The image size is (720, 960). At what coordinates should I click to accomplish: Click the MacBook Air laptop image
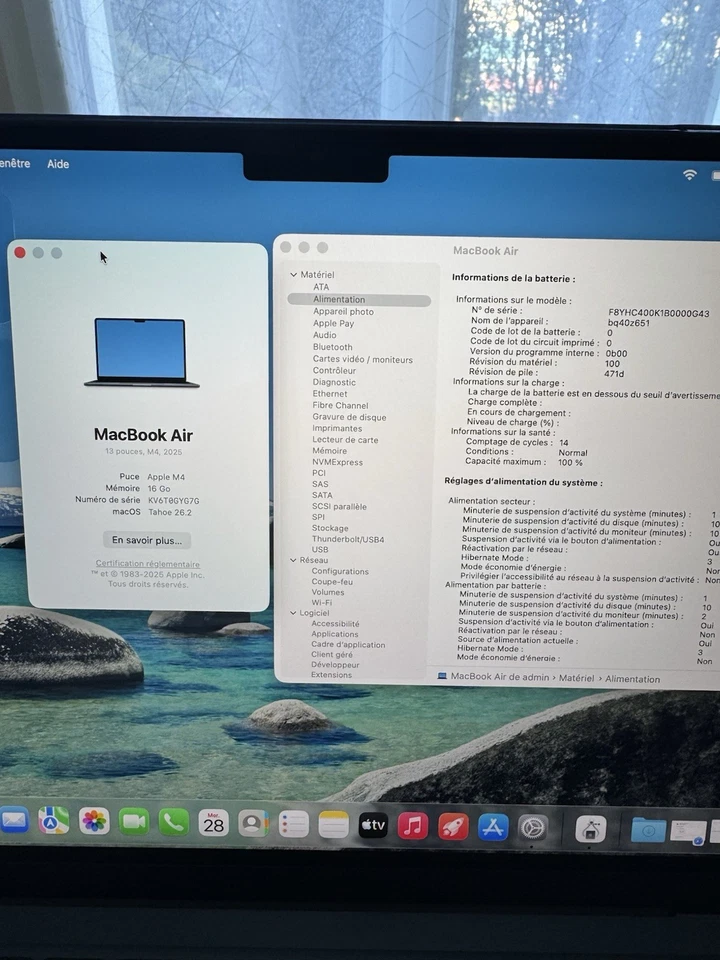coord(141,352)
